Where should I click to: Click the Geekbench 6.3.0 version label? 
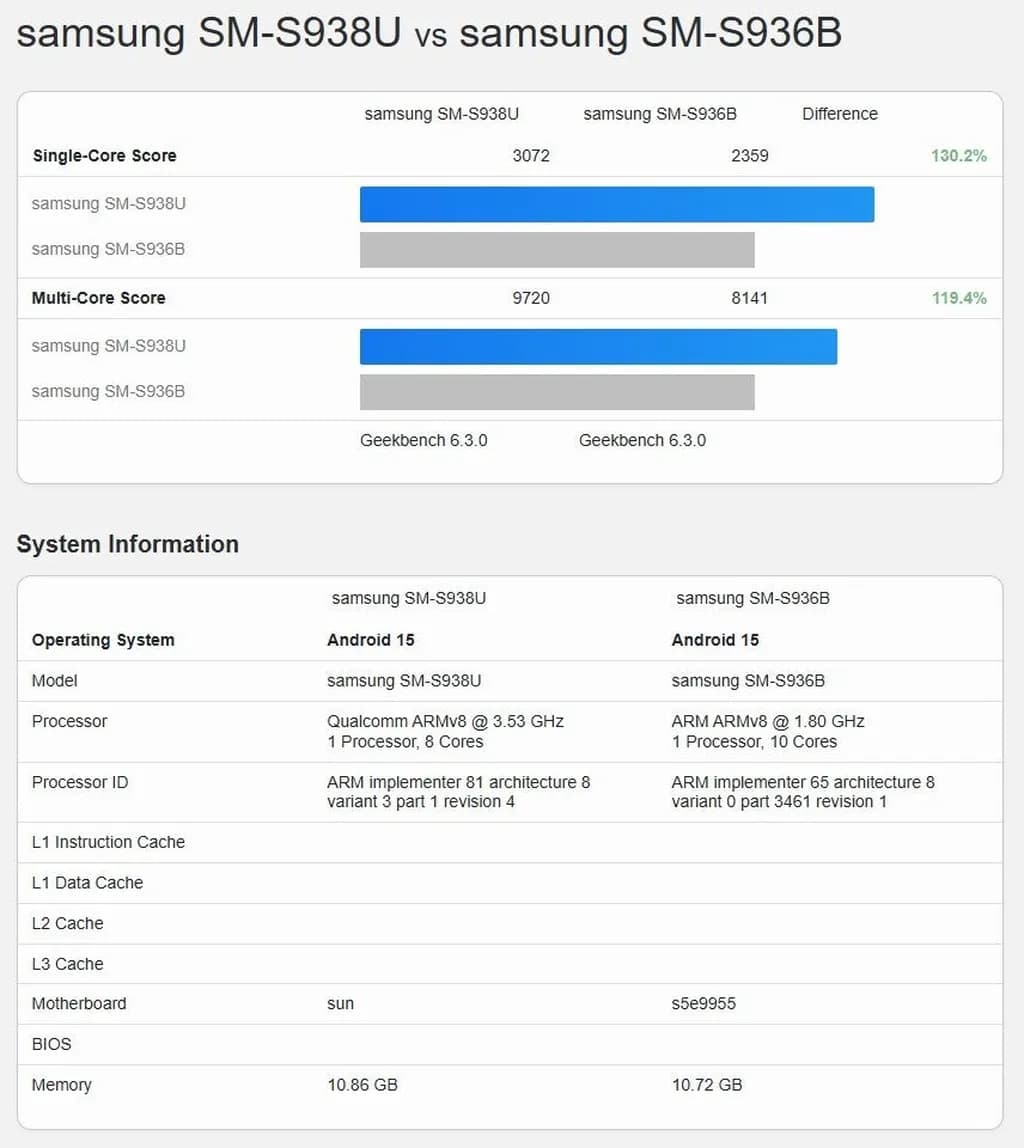tap(422, 440)
